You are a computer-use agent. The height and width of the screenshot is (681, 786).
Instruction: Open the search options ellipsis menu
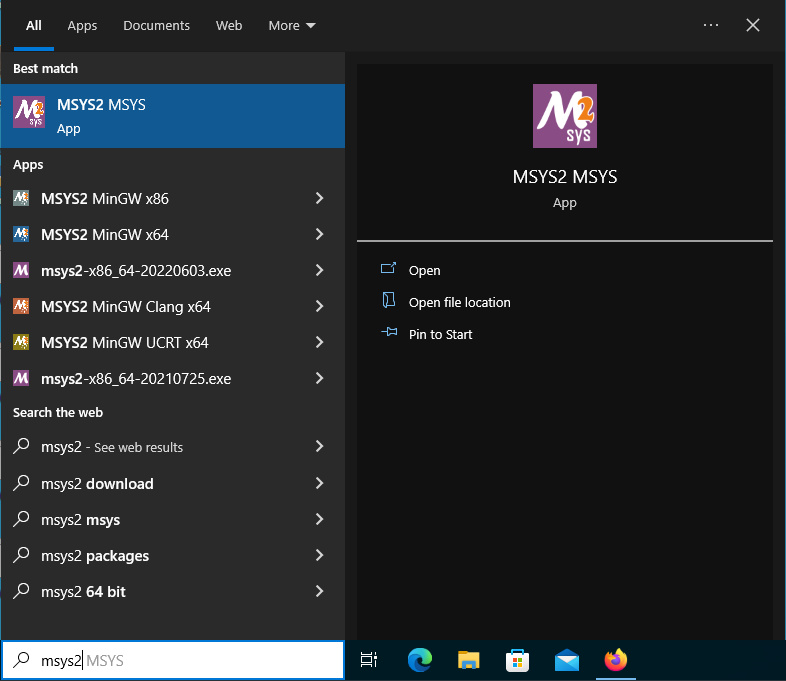tap(711, 25)
